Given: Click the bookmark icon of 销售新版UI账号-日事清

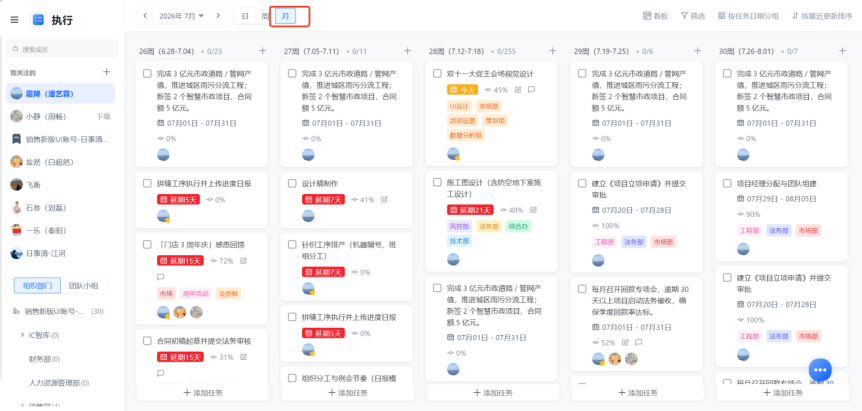Looking at the screenshot, I should coord(16,139).
